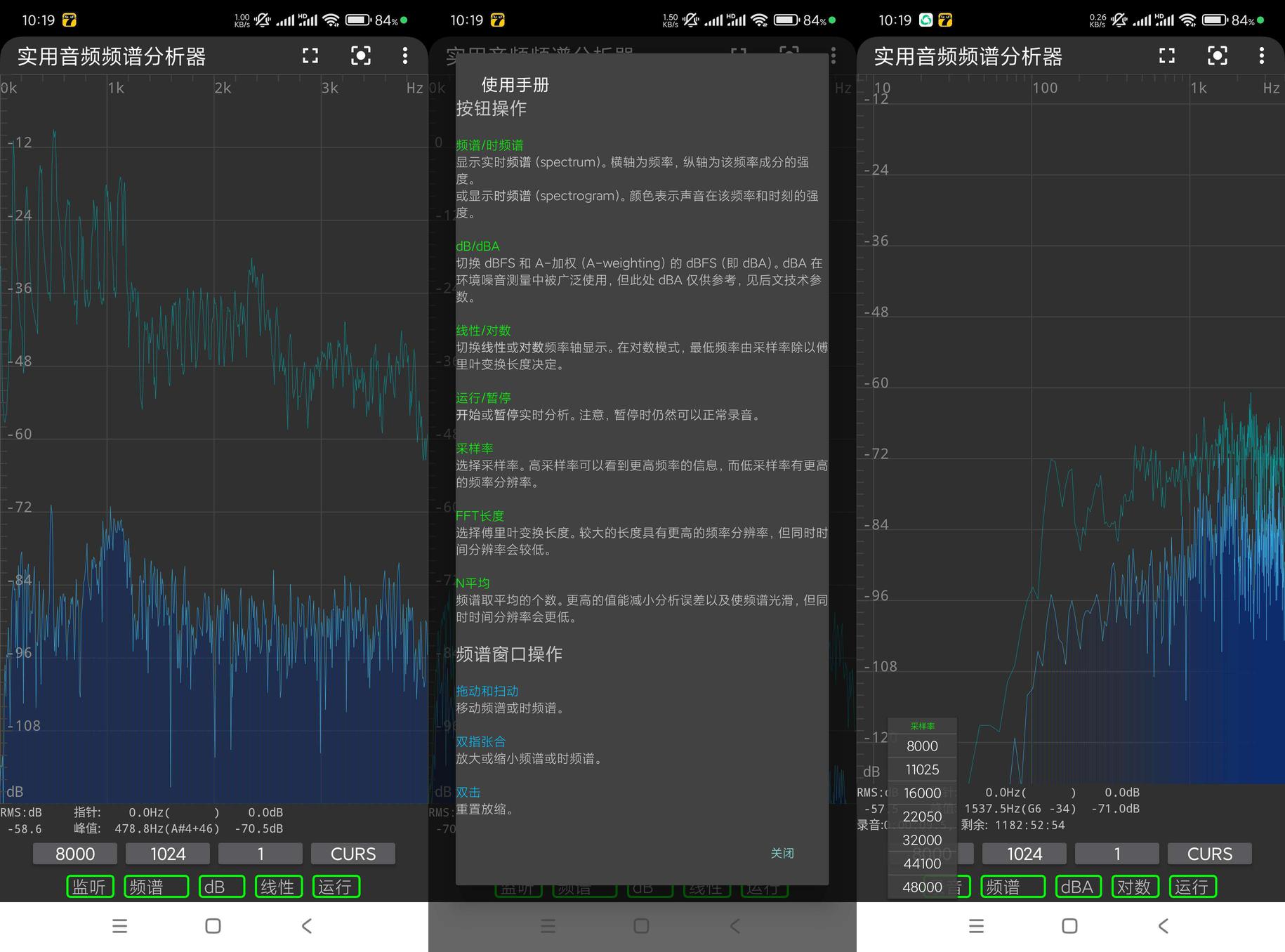The height and width of the screenshot is (952, 1285).
Task: Open three-dot overflow menu in right screen
Action: click(x=1262, y=56)
